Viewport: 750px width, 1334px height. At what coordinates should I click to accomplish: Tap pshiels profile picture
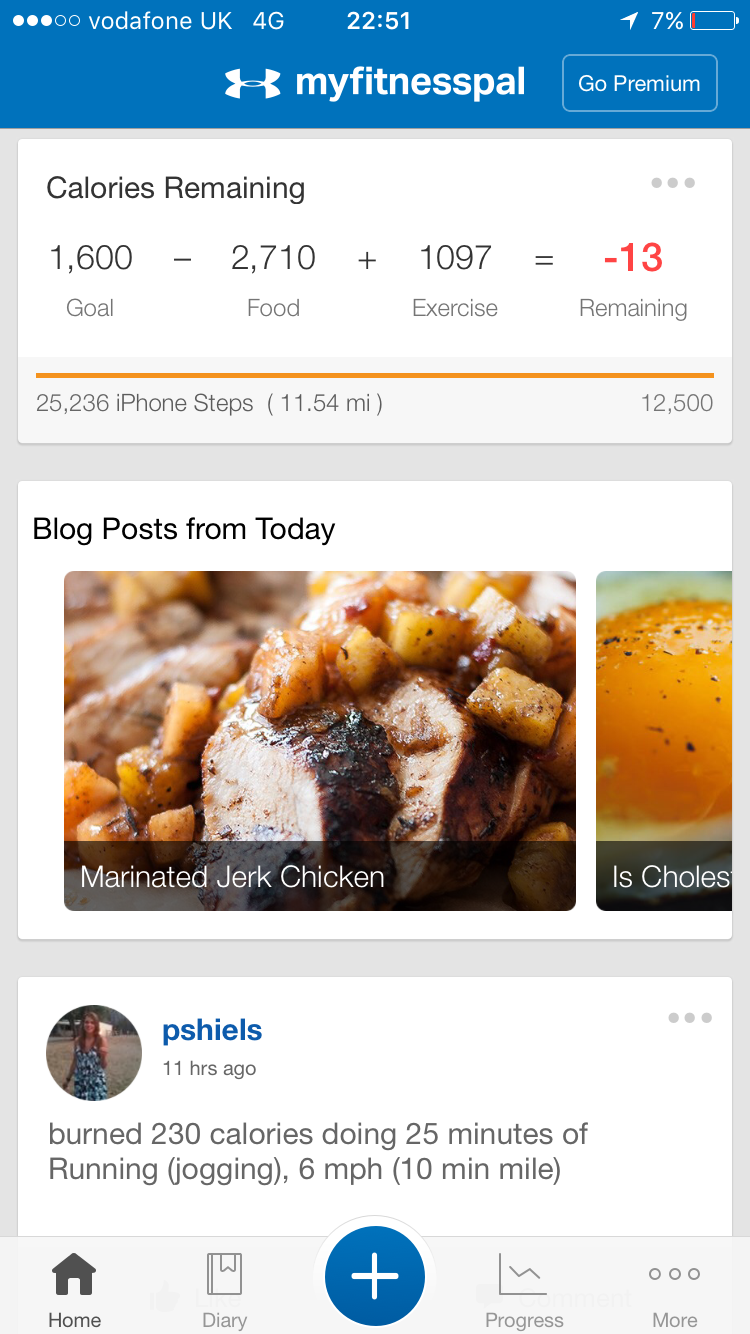[94, 1052]
